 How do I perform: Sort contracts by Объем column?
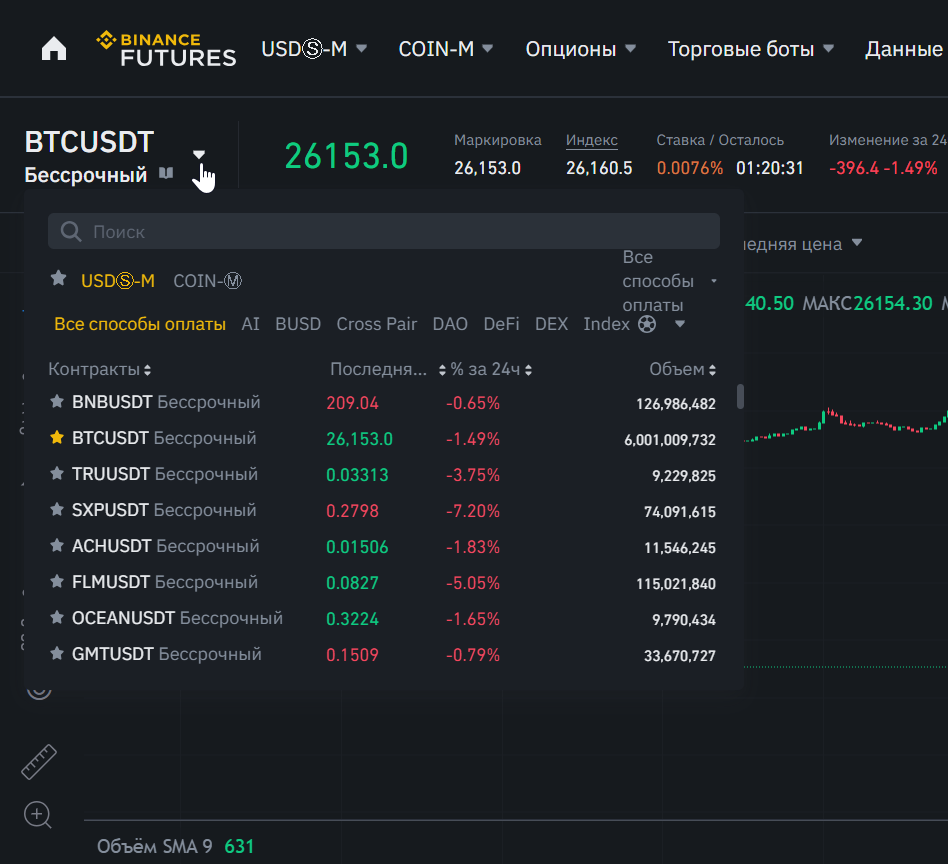click(x=683, y=370)
